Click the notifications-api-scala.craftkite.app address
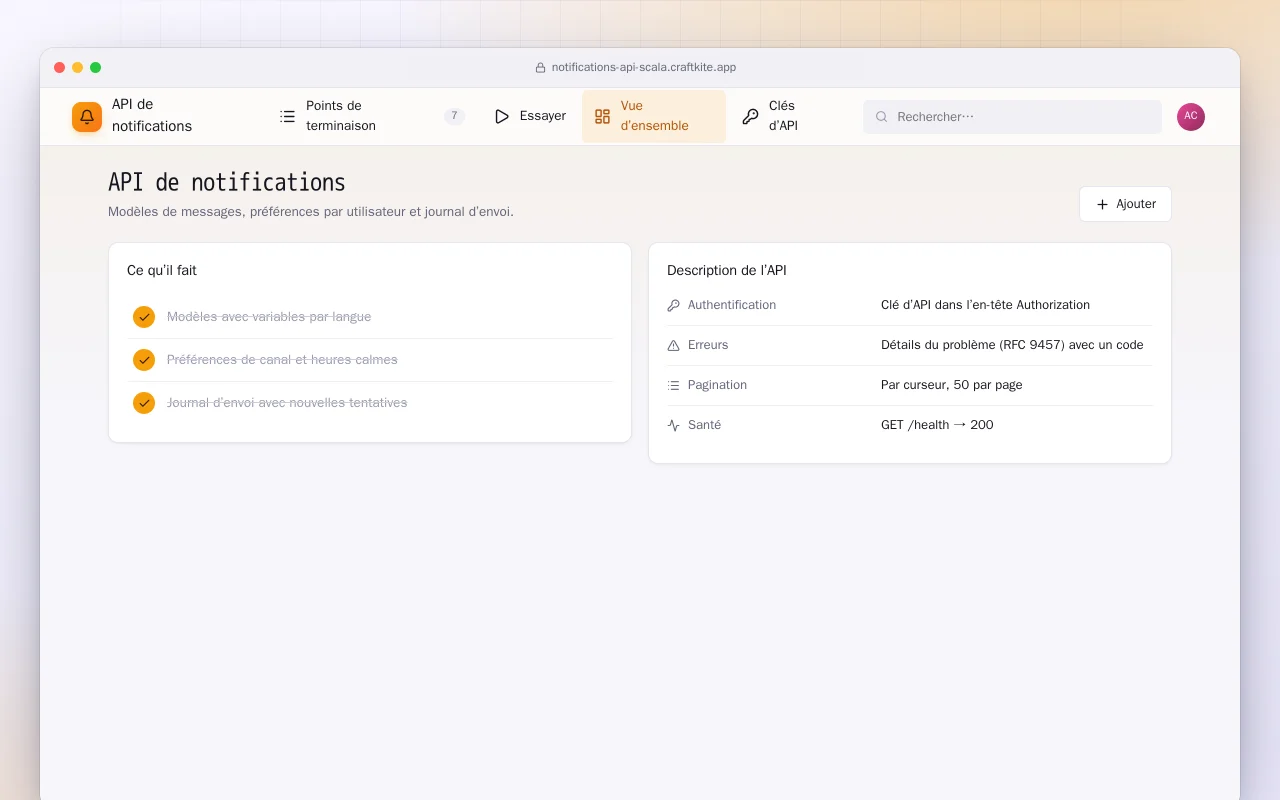 coord(644,68)
